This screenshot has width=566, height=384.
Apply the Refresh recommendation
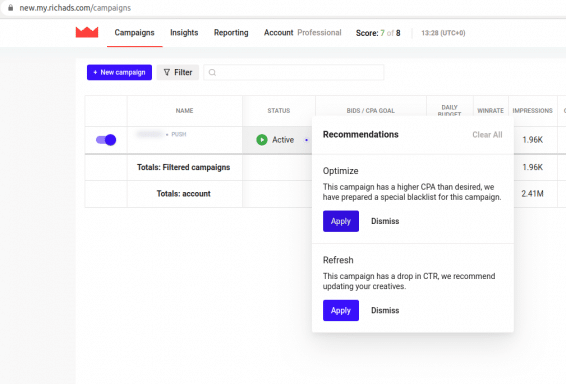tap(341, 310)
